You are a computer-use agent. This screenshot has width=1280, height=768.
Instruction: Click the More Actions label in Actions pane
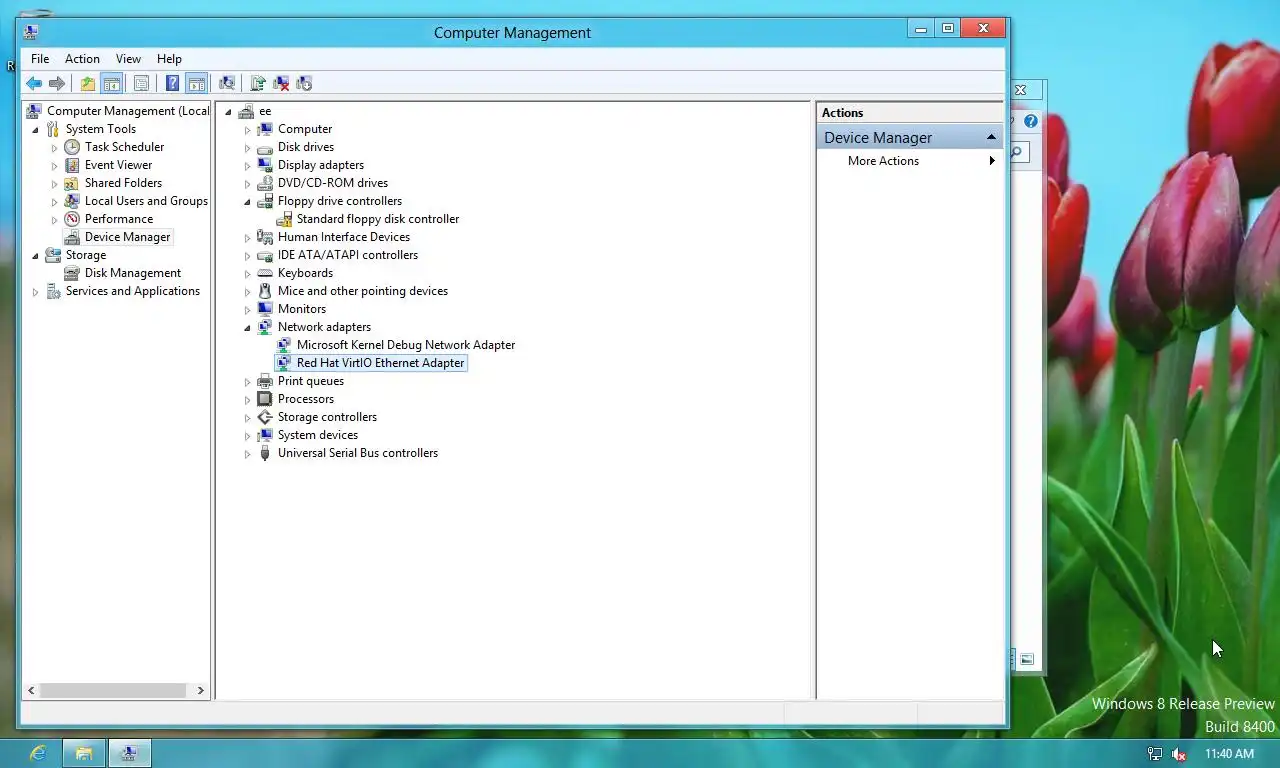[x=883, y=161]
